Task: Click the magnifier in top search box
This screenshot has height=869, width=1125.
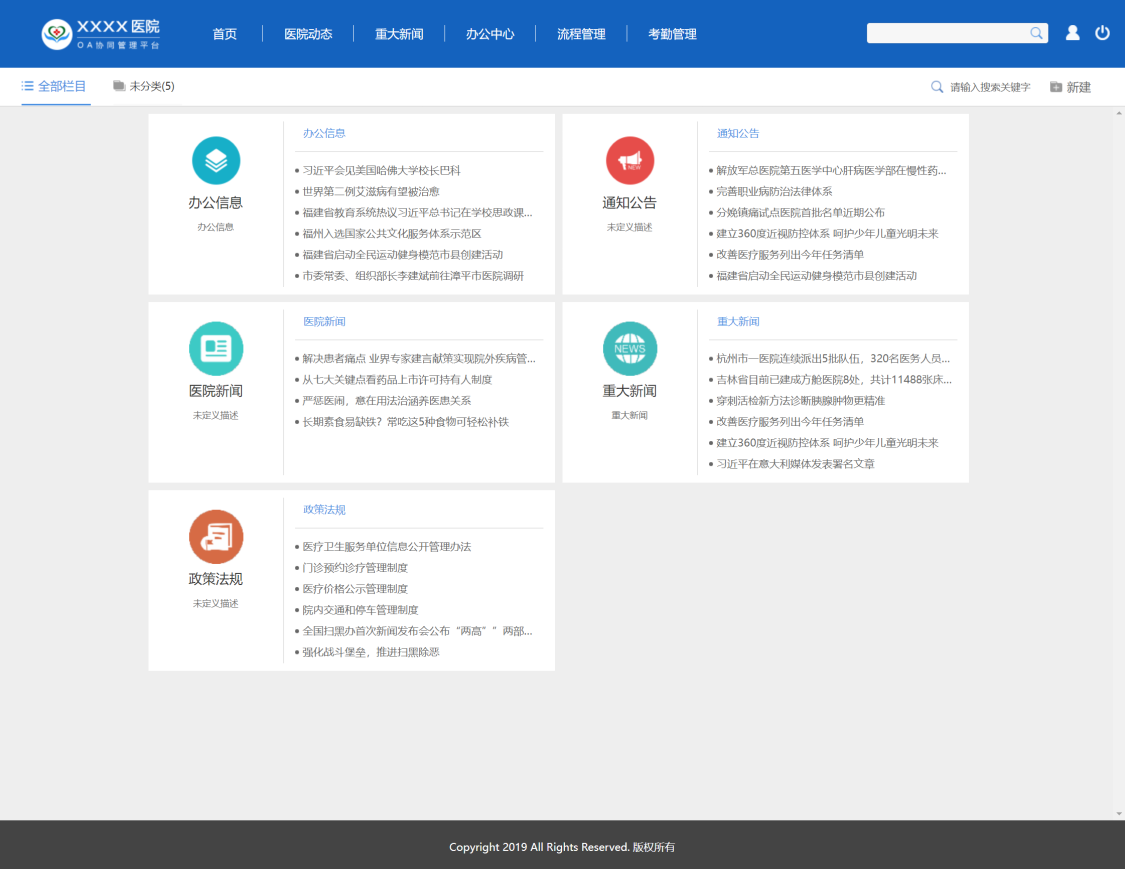Action: [1036, 33]
